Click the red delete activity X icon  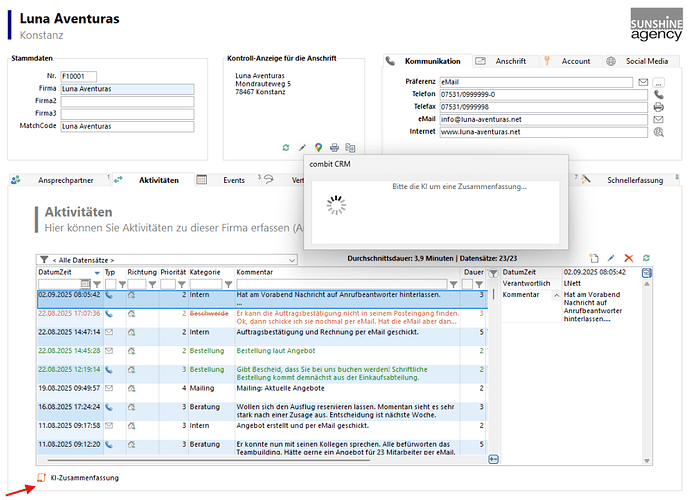coord(628,258)
